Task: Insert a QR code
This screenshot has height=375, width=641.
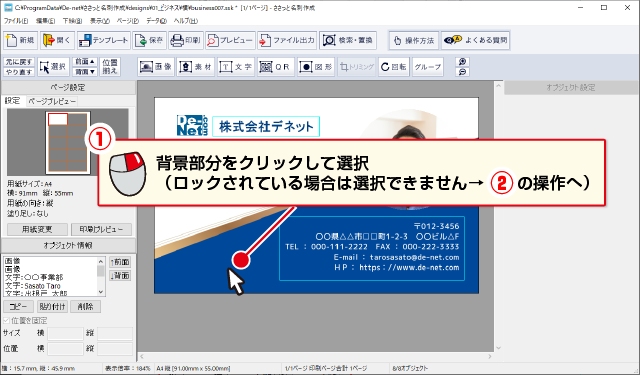Action: coord(276,67)
